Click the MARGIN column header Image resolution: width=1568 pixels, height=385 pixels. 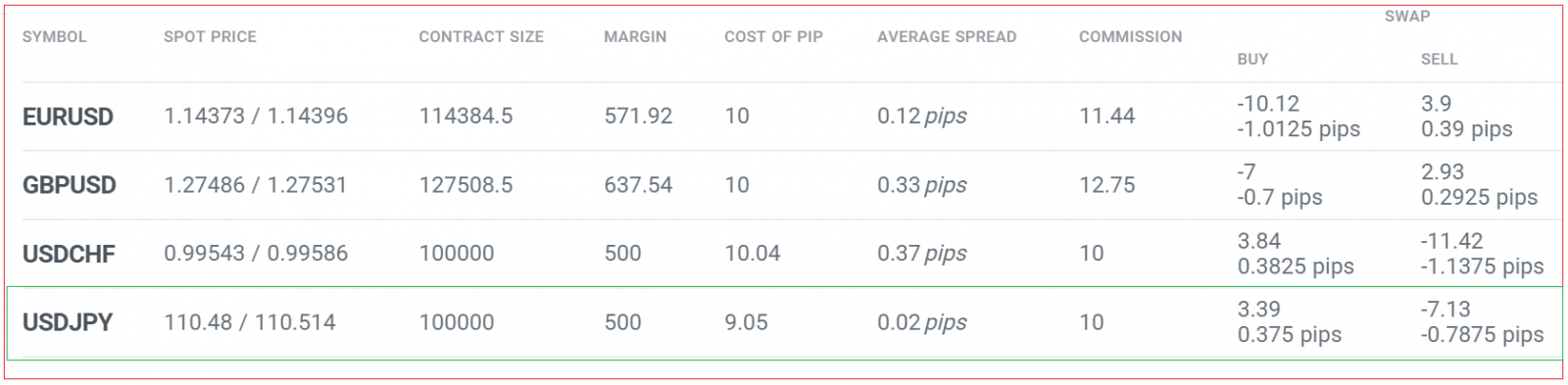[x=635, y=37]
